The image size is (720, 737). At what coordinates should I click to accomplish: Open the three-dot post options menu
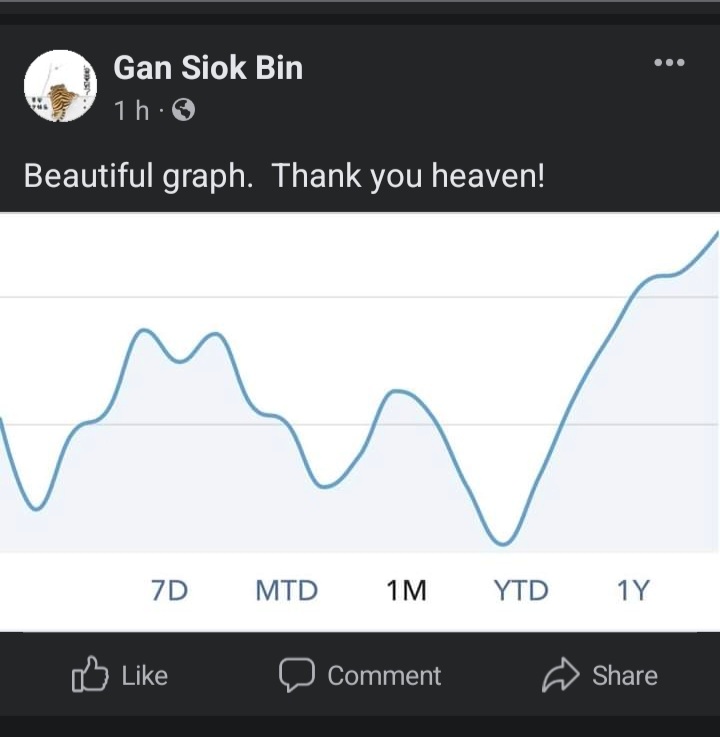coord(668,62)
